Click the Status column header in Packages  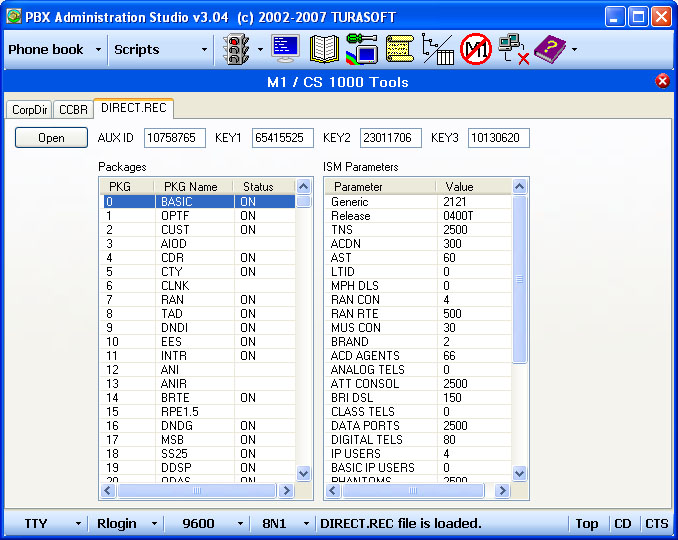[264, 186]
